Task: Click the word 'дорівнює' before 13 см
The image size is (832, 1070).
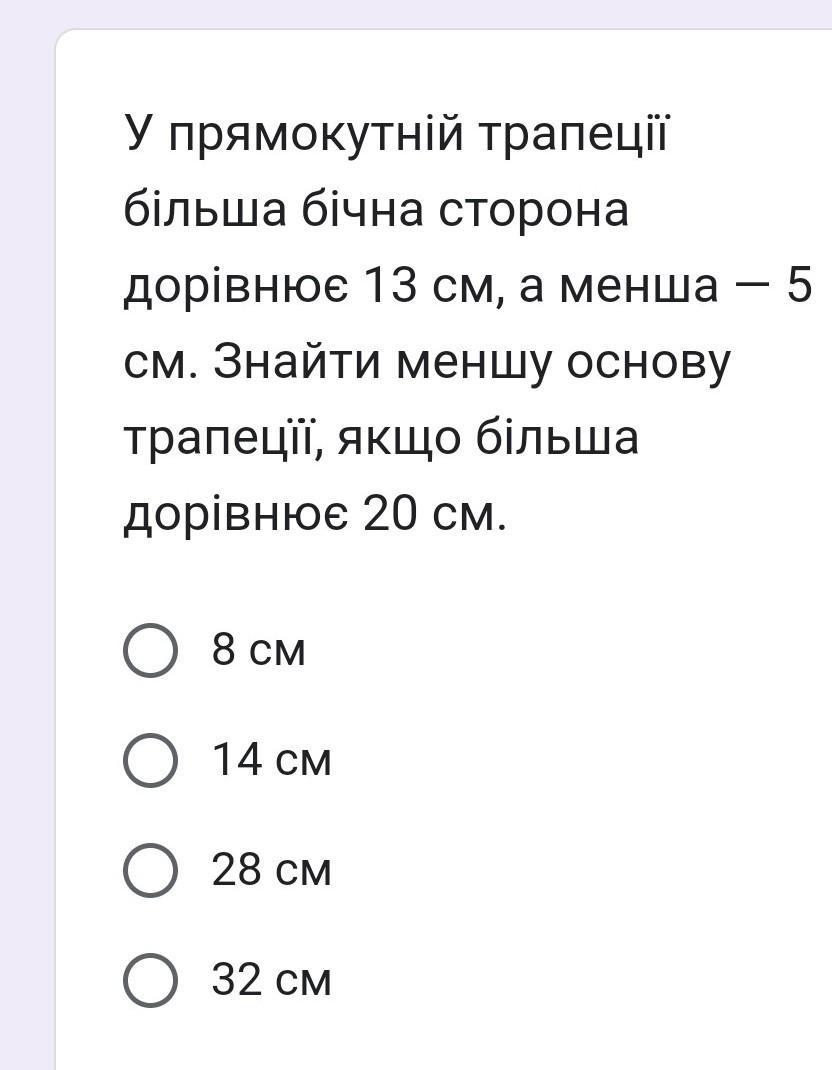Action: [x=236, y=287]
